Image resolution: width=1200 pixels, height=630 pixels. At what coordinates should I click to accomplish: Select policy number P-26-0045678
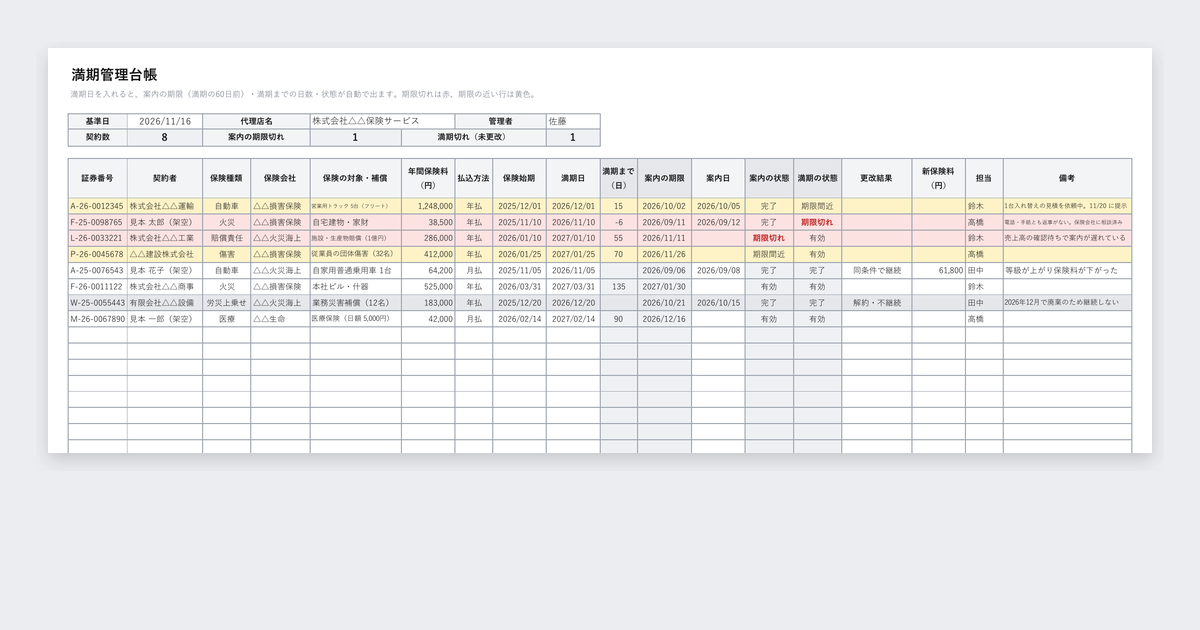click(97, 254)
